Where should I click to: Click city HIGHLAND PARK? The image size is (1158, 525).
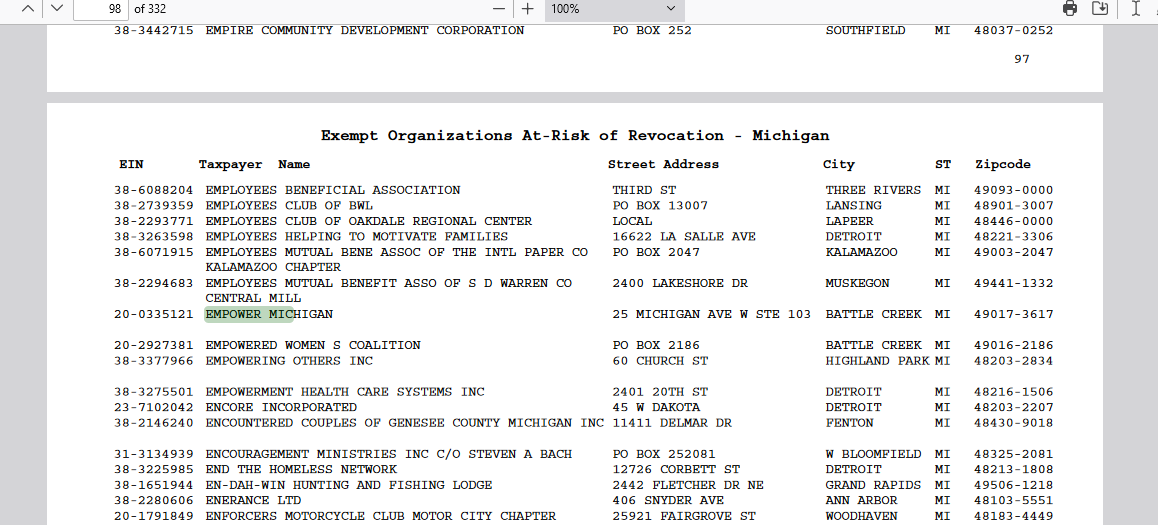coord(877,361)
